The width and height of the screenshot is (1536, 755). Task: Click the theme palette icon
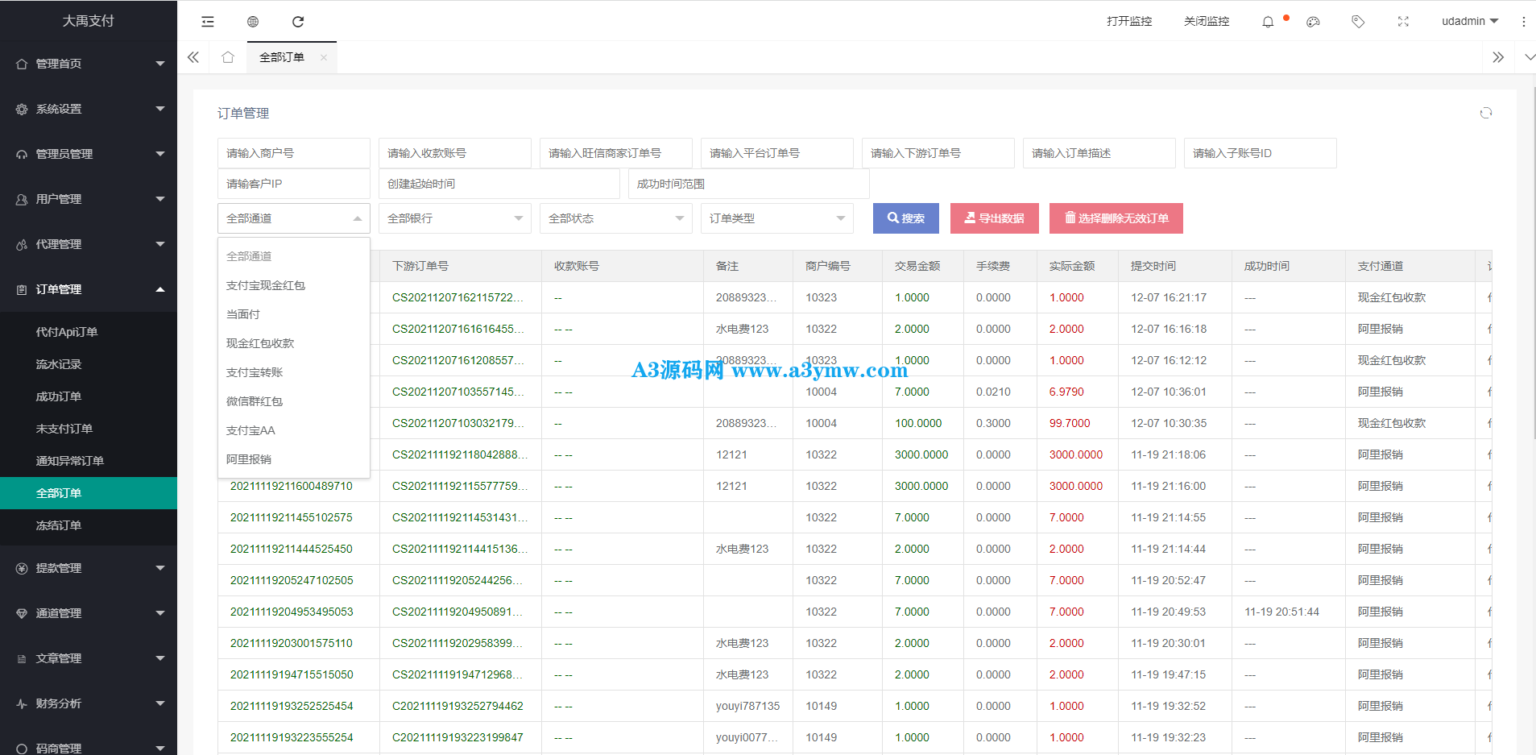[1313, 21]
